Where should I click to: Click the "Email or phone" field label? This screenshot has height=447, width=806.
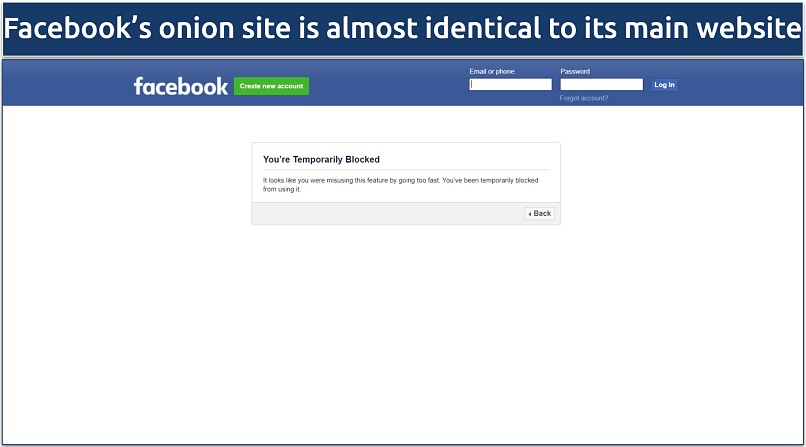(492, 72)
